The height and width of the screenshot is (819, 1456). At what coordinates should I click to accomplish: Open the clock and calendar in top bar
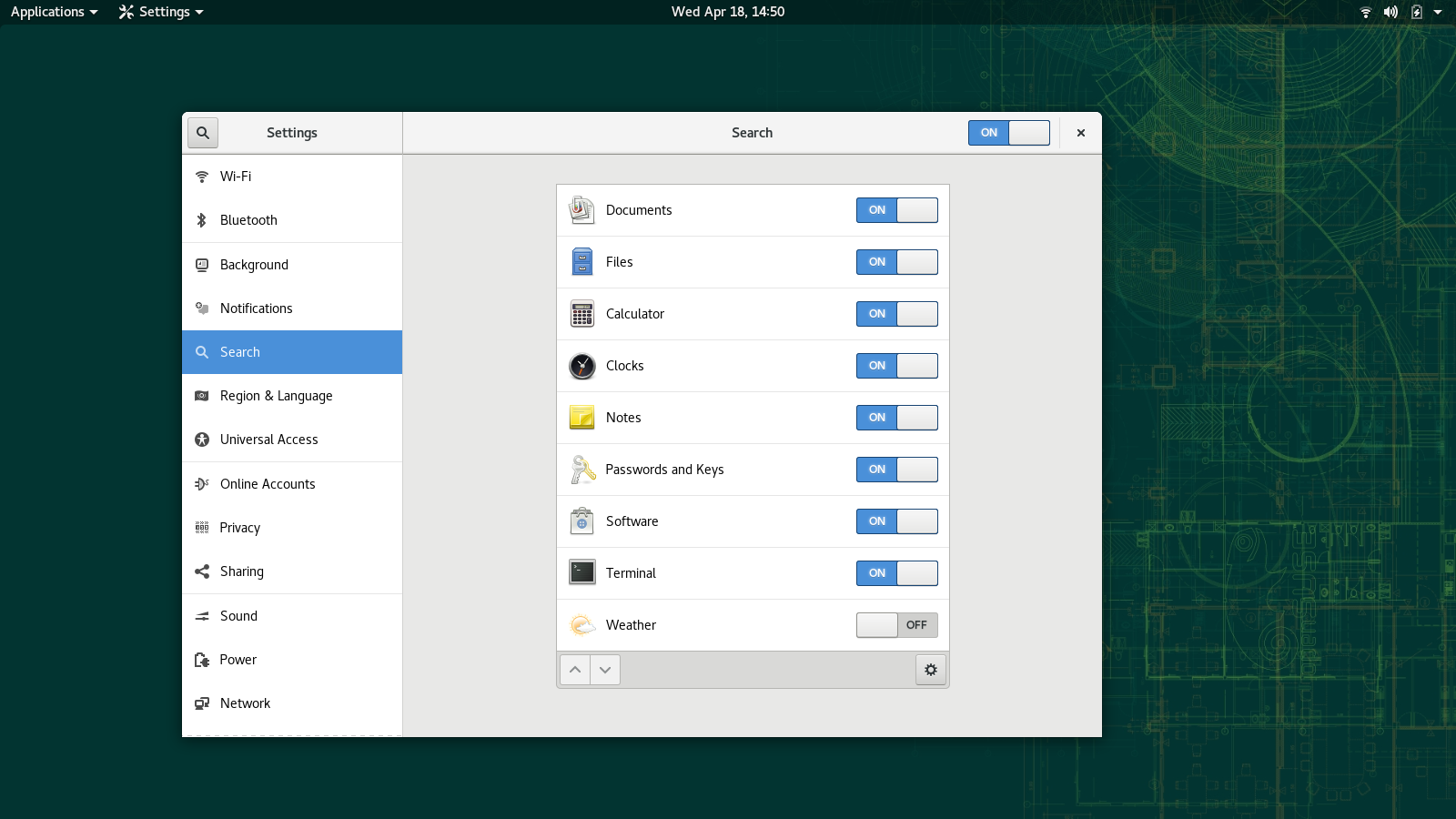(x=727, y=12)
